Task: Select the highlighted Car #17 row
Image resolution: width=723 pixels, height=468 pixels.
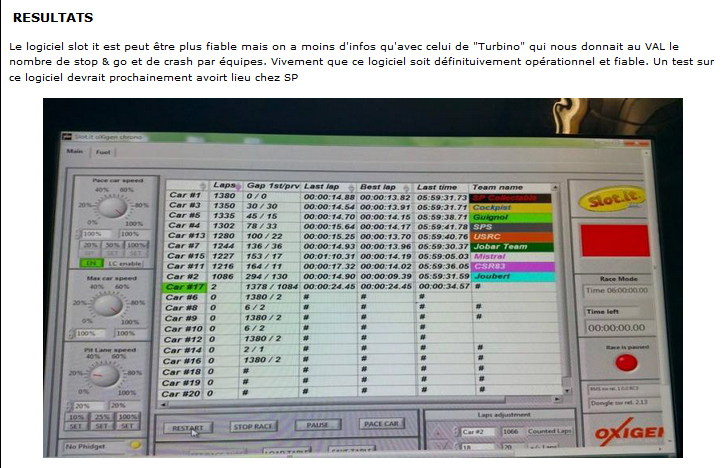Action: tap(361, 287)
